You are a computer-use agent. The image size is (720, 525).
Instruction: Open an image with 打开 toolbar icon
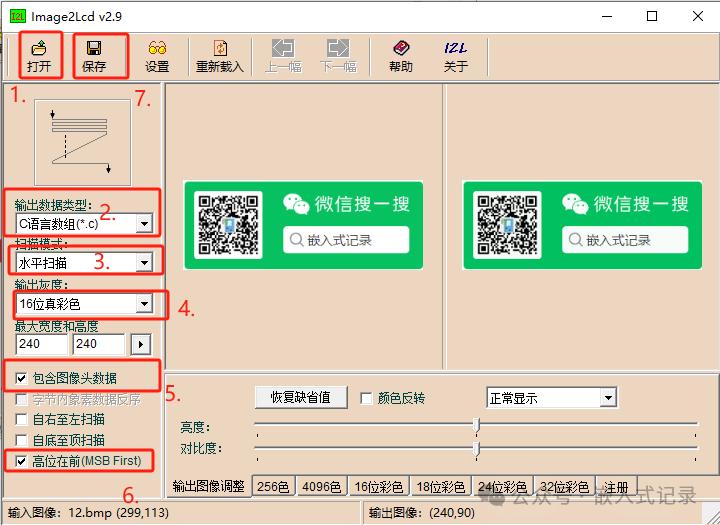(x=39, y=56)
